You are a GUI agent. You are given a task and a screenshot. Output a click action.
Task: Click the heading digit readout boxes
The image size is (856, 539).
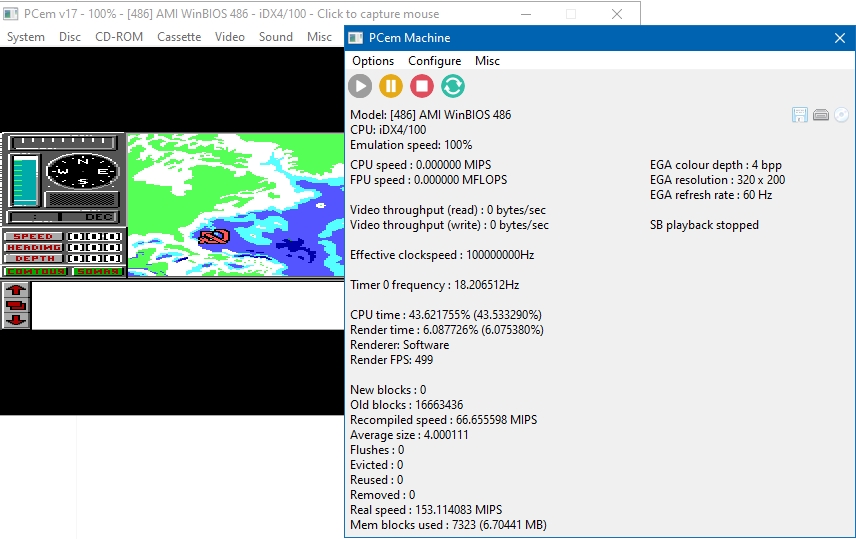94,247
